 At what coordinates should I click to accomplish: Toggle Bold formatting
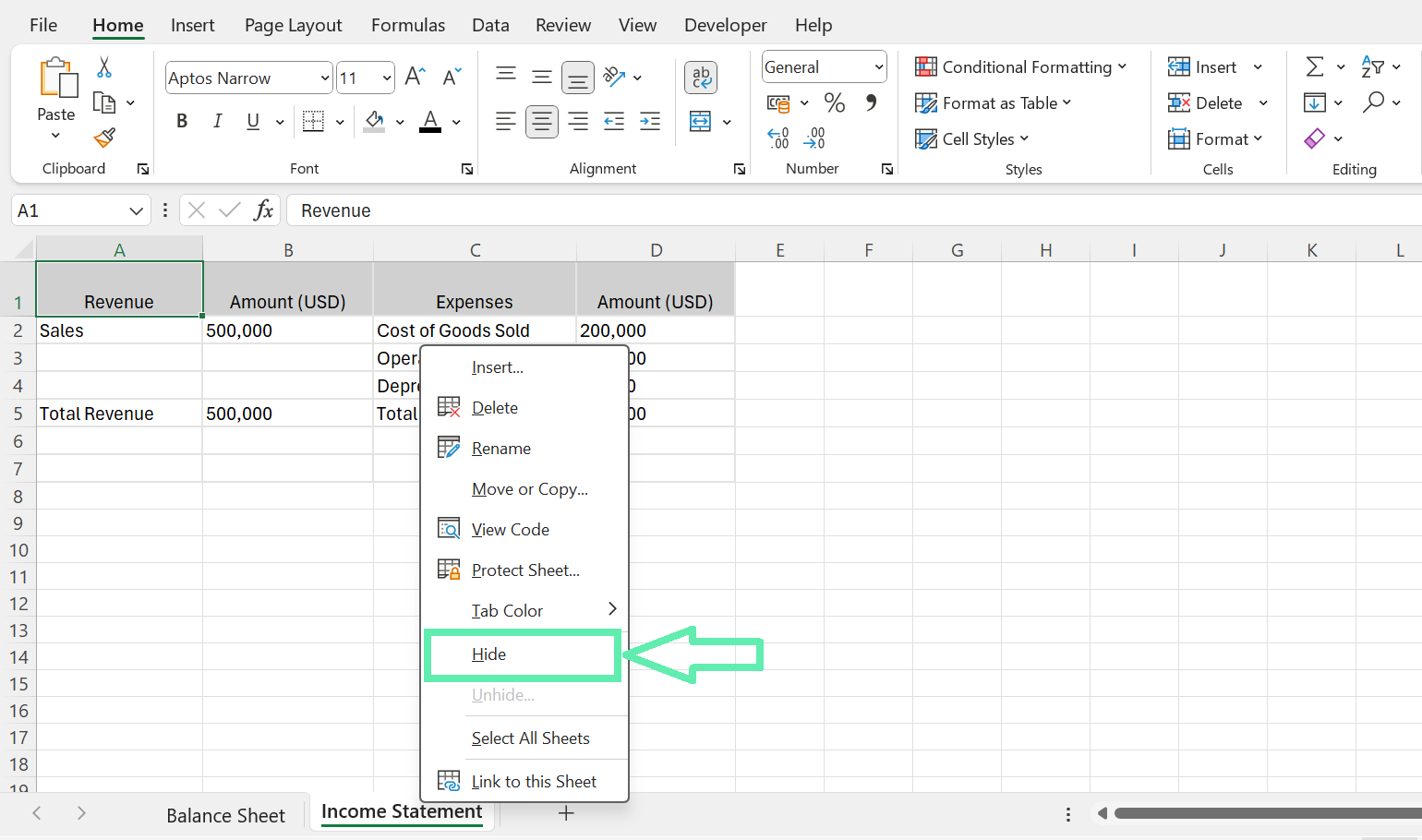click(182, 121)
